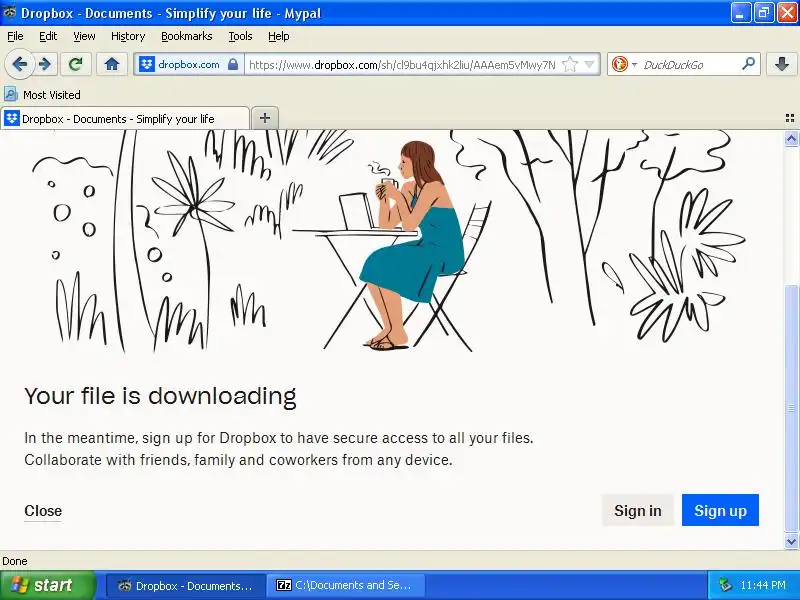Minimize the Mypal window
The height and width of the screenshot is (600, 800).
point(740,13)
